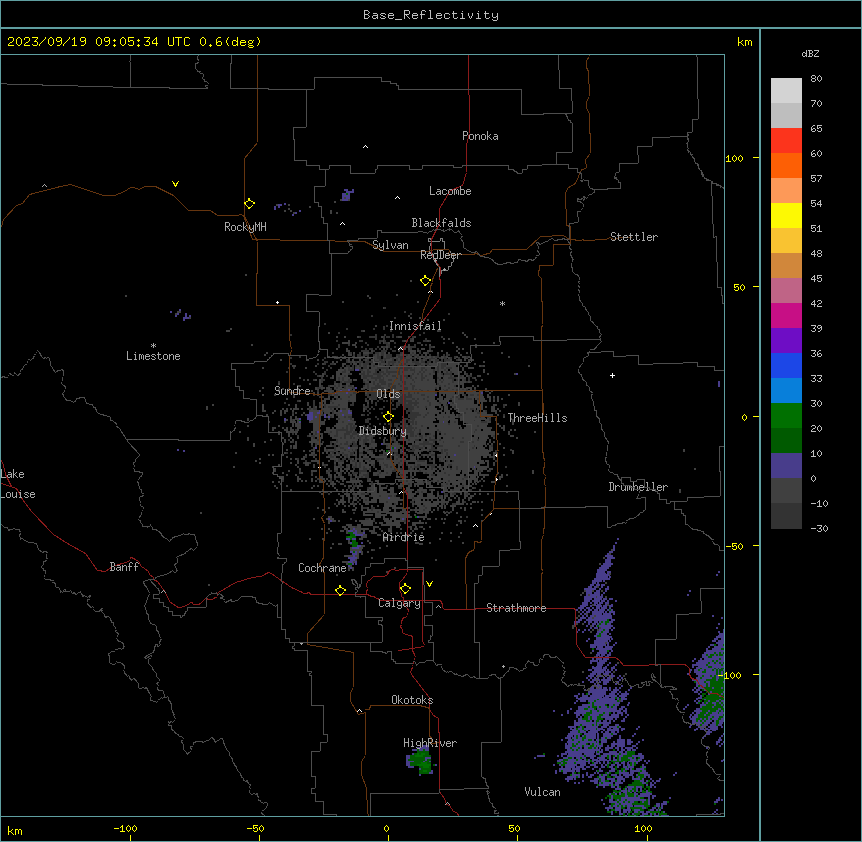Click the Innisfail city label
This screenshot has height=842, width=862.
click(x=415, y=326)
